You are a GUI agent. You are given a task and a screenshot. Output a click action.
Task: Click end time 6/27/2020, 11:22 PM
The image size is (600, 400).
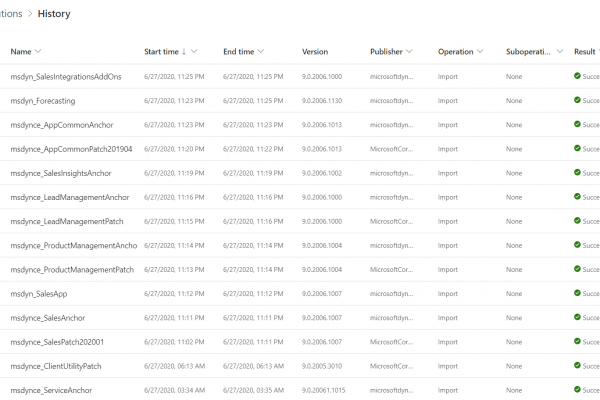coord(253,149)
